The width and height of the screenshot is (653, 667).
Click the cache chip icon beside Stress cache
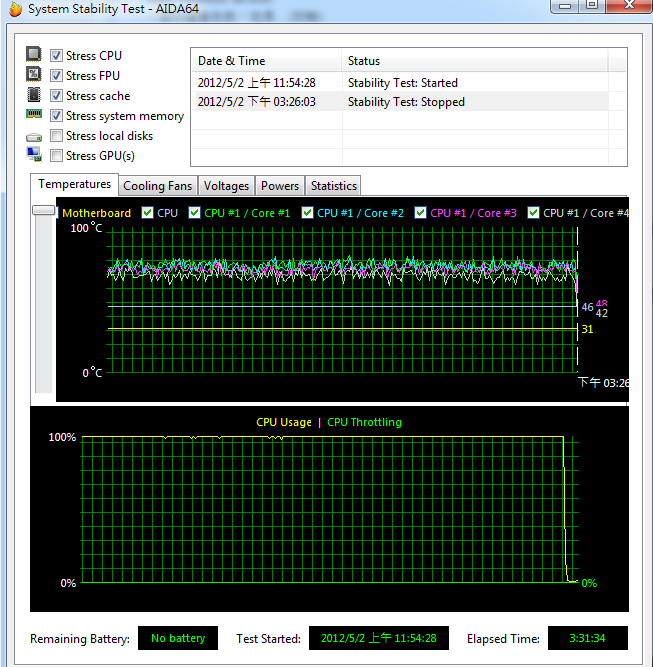(x=34, y=94)
